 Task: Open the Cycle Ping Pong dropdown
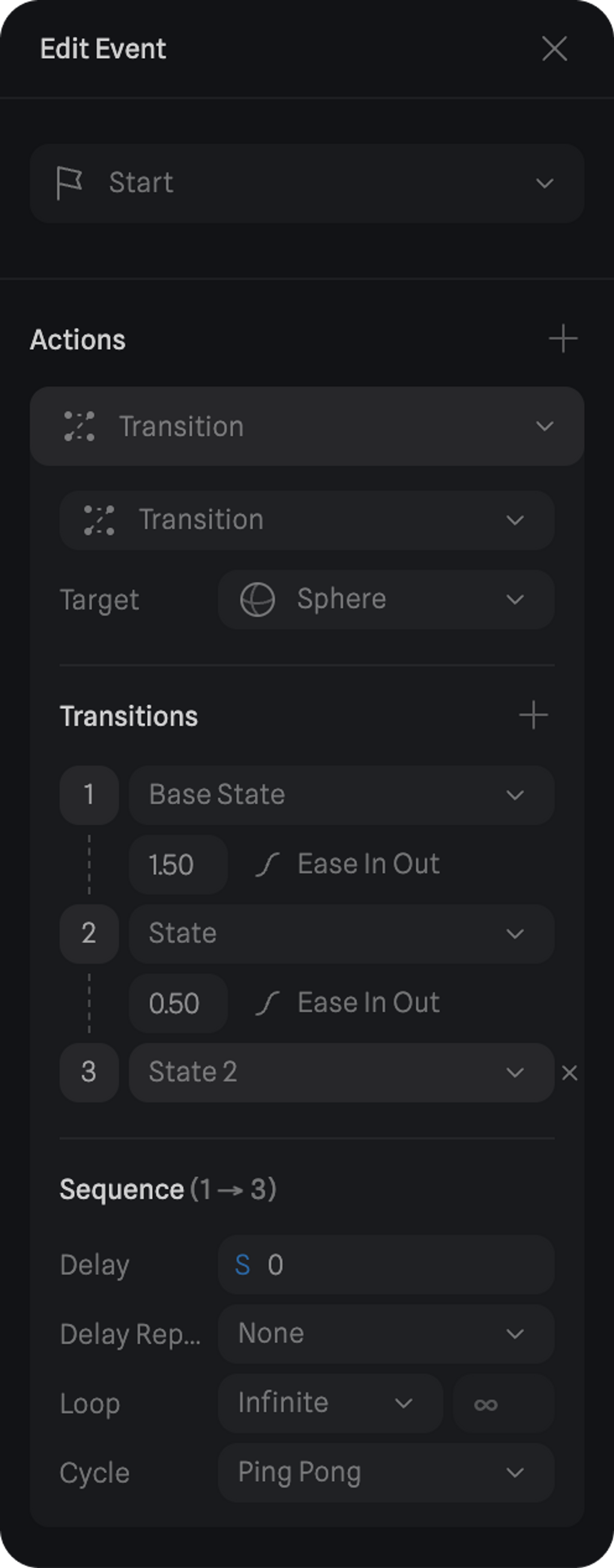386,1472
